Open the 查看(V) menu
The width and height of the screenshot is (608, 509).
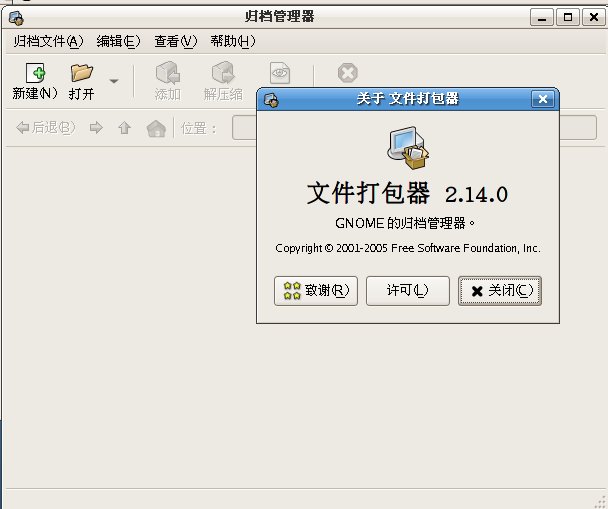(176, 41)
